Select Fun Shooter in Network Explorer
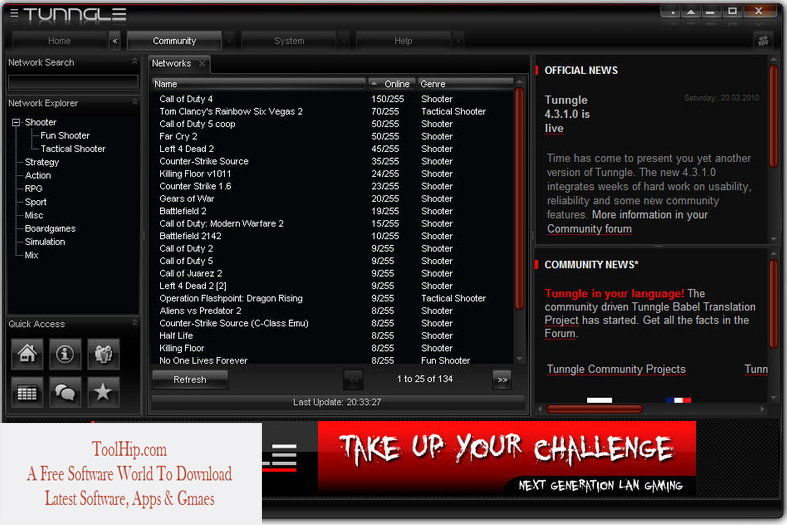 [x=65, y=136]
